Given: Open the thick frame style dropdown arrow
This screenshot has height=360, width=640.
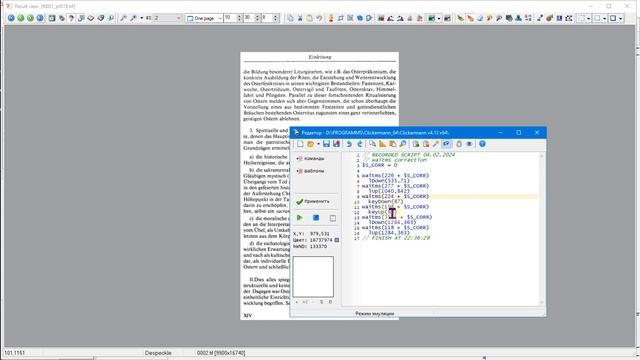Looking at the screenshot, I should (x=620, y=18).
